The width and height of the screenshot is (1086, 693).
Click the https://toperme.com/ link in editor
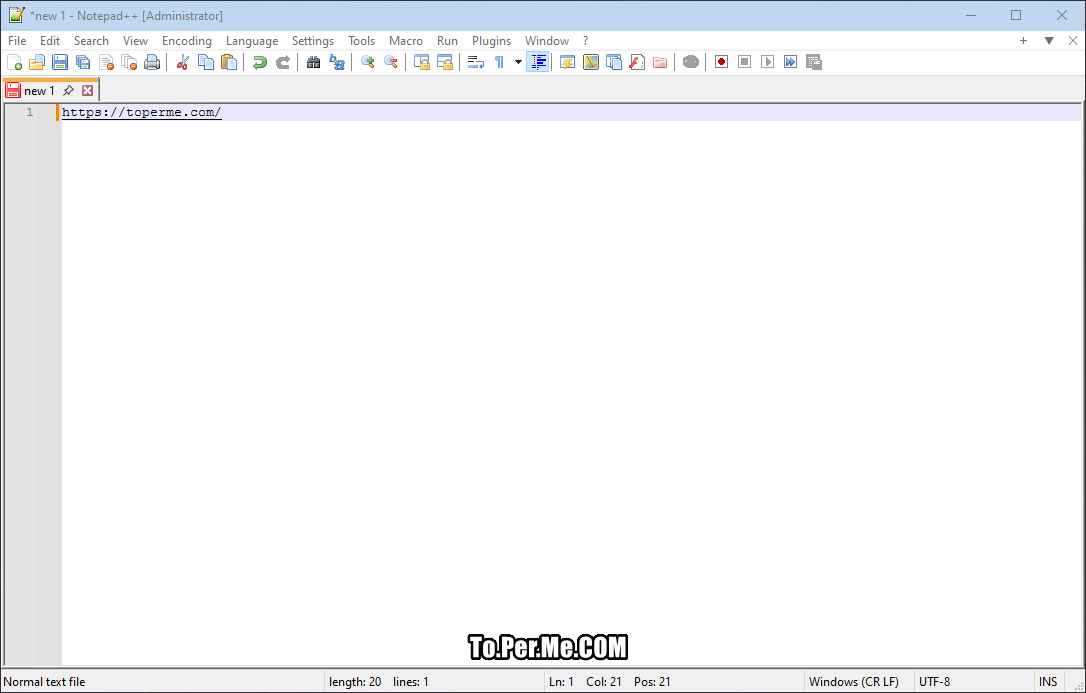[141, 113]
